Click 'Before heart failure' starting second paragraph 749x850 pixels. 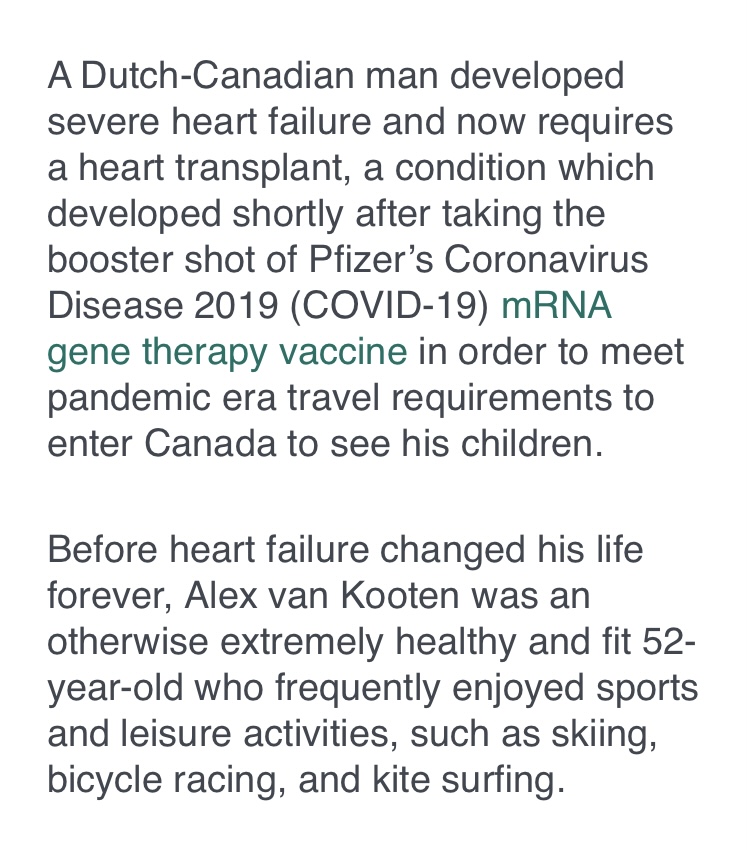208,549
